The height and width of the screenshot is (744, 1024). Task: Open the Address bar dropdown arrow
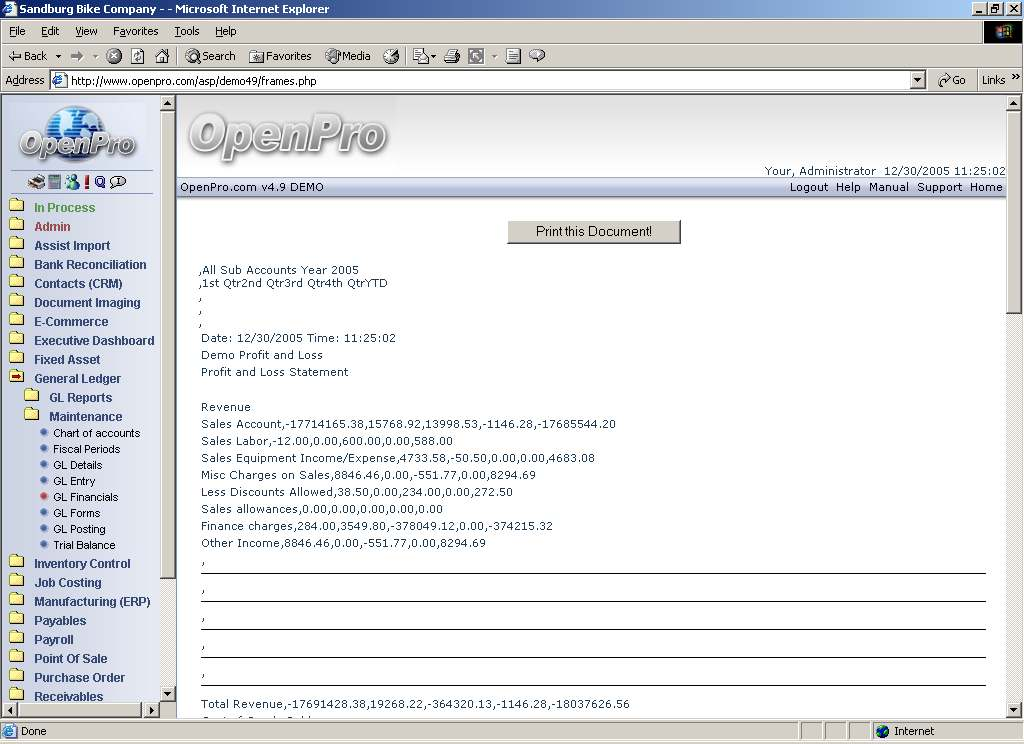[x=918, y=80]
